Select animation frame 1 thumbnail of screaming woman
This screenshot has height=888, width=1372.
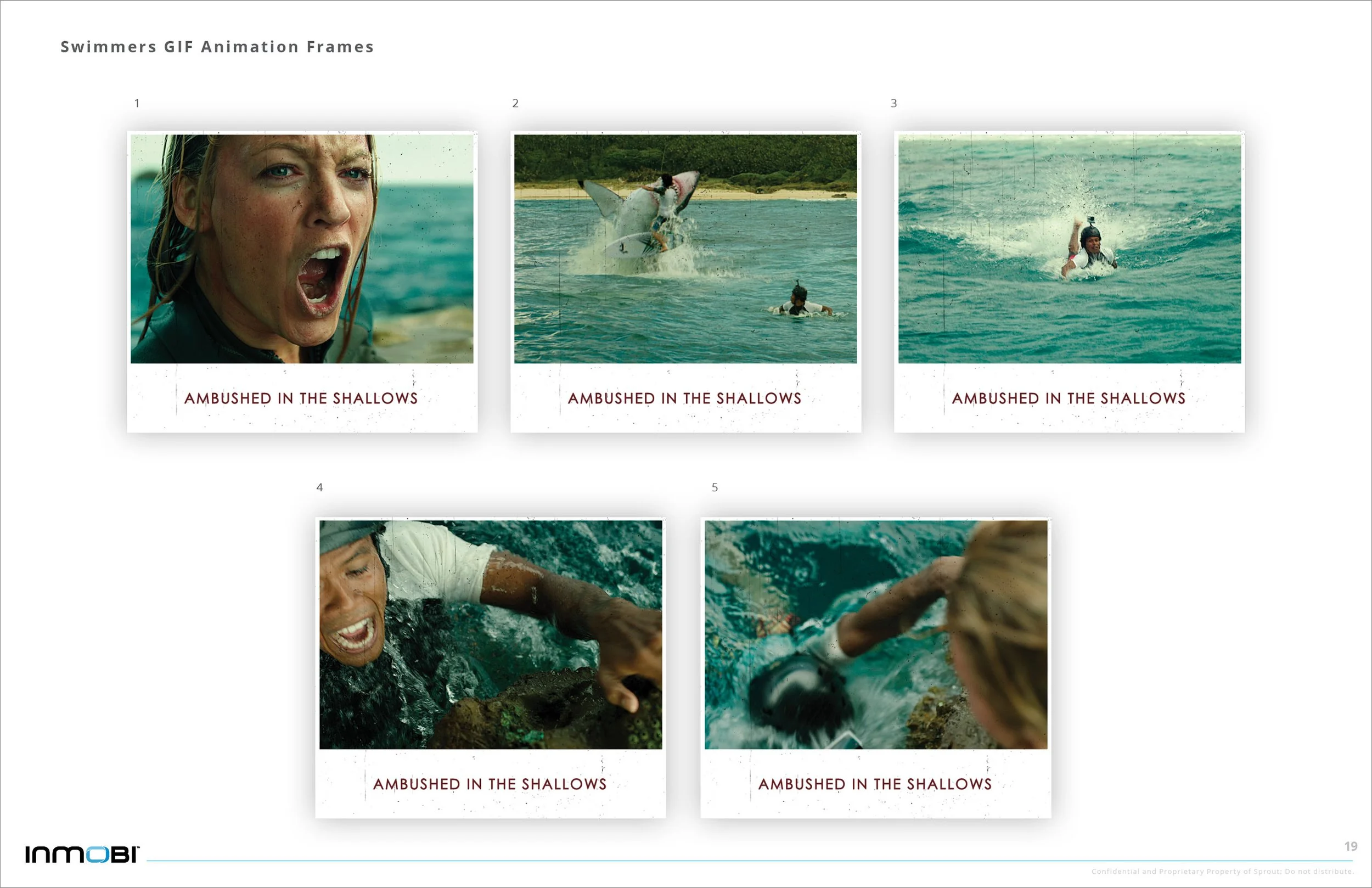click(302, 249)
